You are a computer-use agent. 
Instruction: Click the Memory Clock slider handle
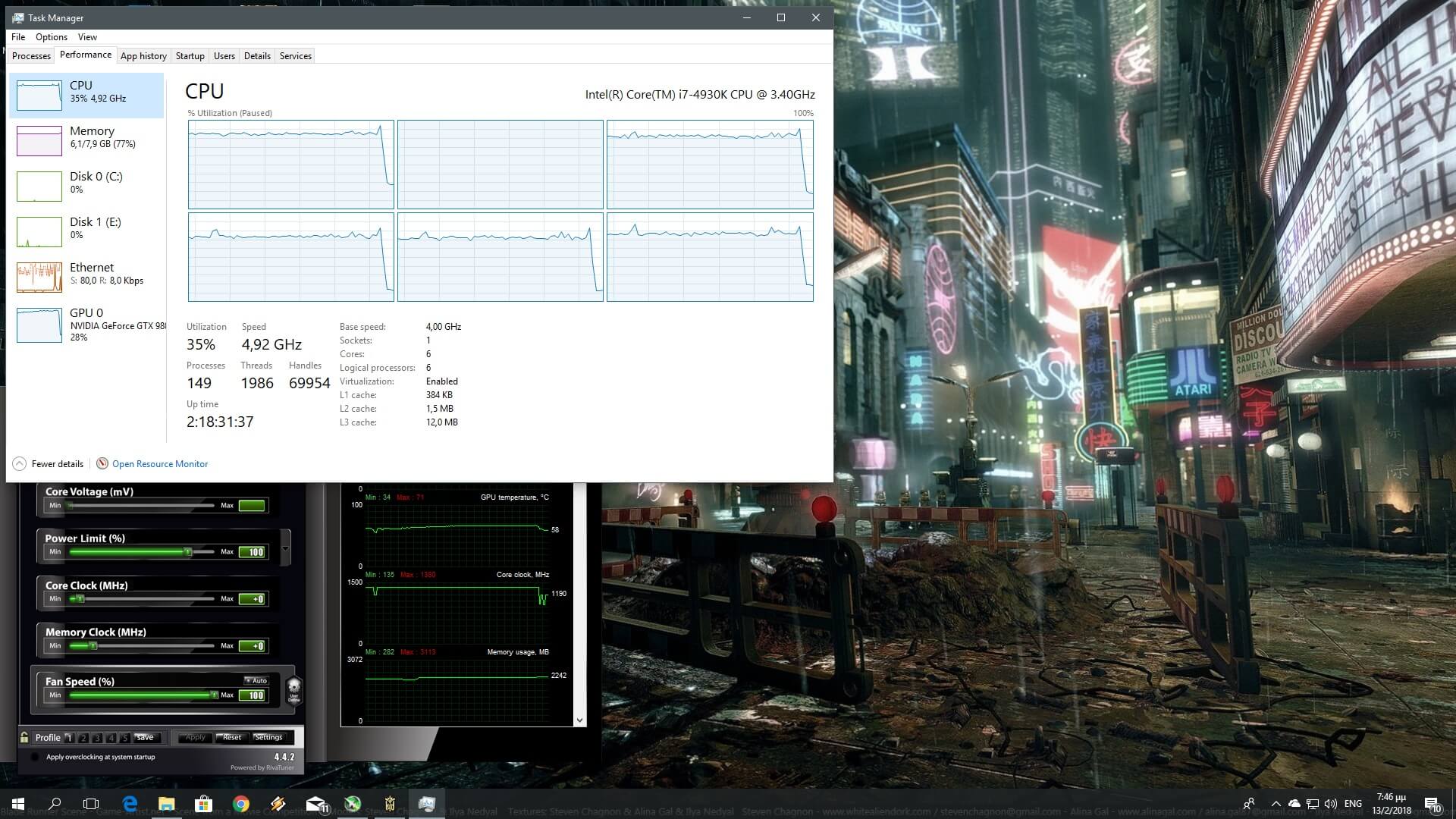(x=93, y=646)
